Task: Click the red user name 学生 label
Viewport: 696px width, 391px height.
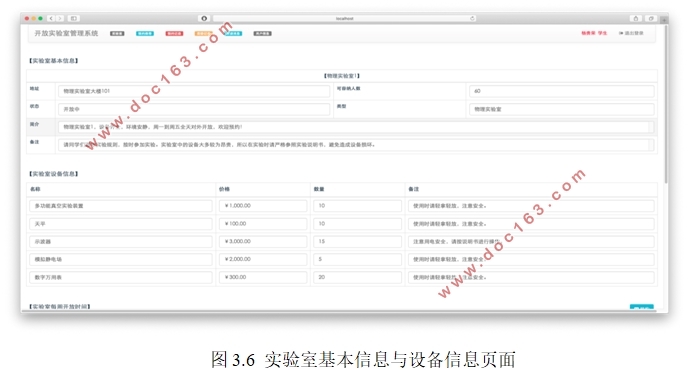Action: [x=594, y=33]
